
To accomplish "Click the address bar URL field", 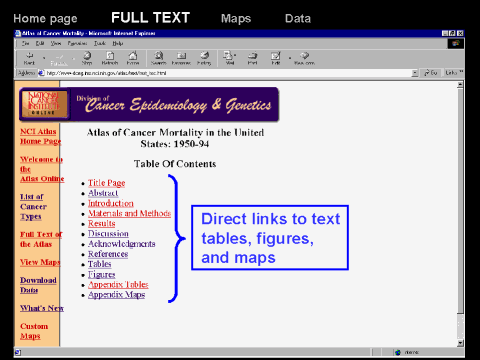I will (228, 73).
